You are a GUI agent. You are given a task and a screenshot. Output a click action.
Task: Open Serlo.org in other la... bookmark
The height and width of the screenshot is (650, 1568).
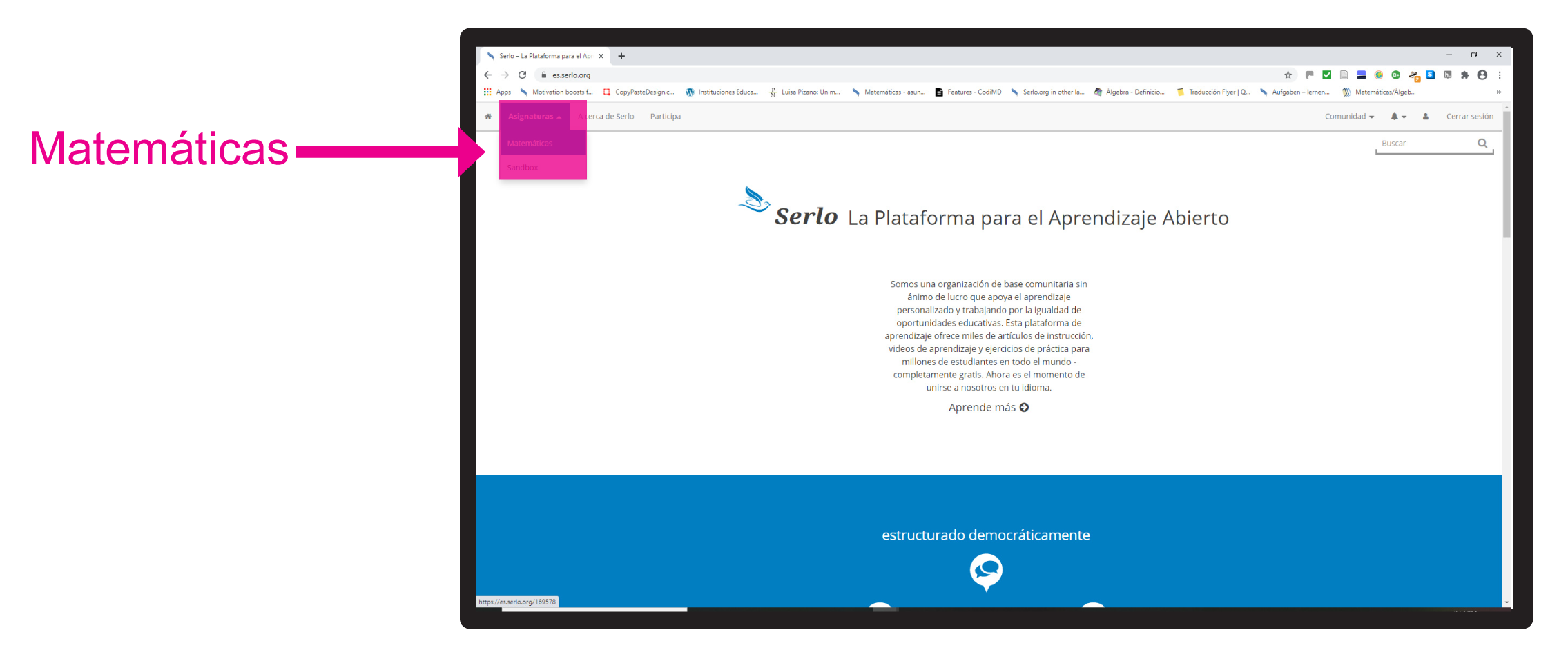coord(1047,92)
